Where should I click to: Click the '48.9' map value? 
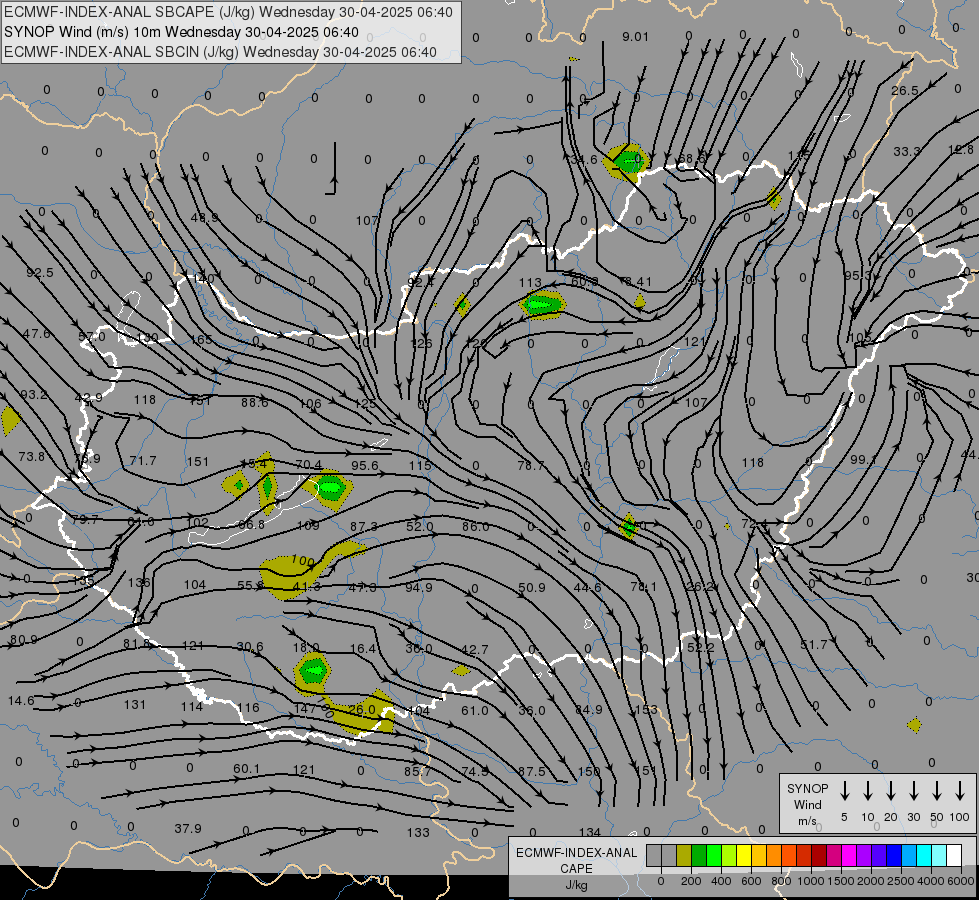204,217
